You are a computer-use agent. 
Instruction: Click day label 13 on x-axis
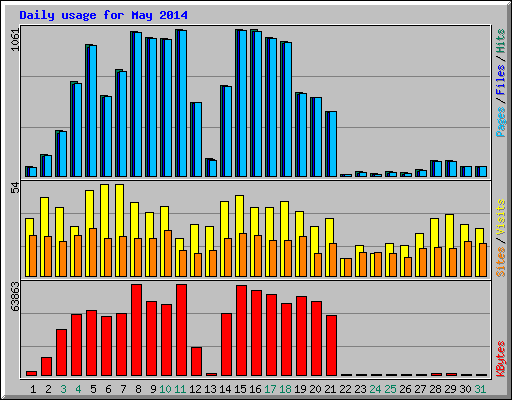click(x=210, y=389)
